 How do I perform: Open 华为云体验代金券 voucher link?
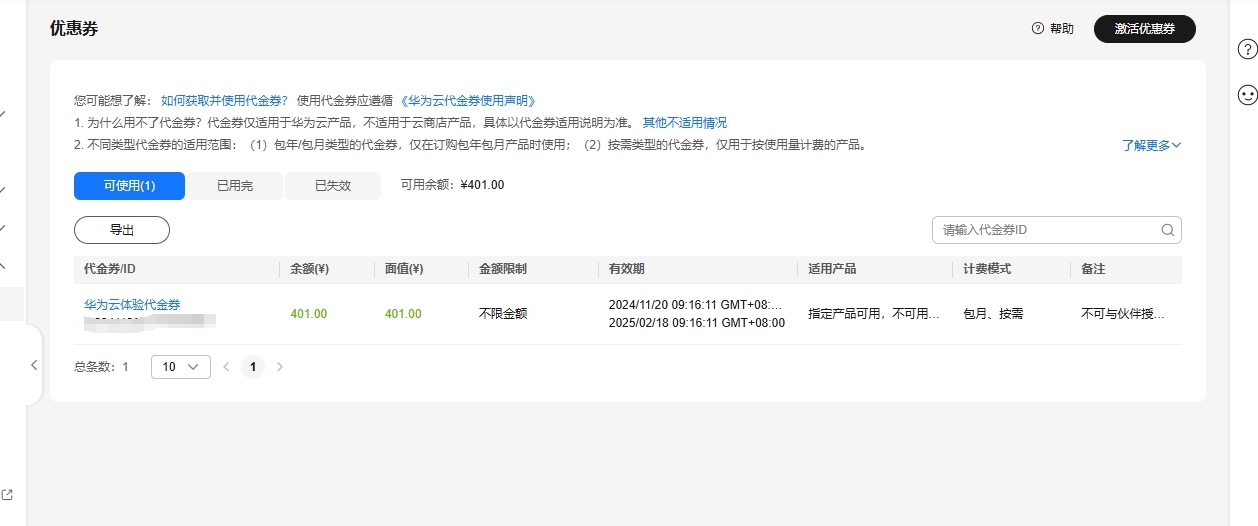(x=132, y=304)
